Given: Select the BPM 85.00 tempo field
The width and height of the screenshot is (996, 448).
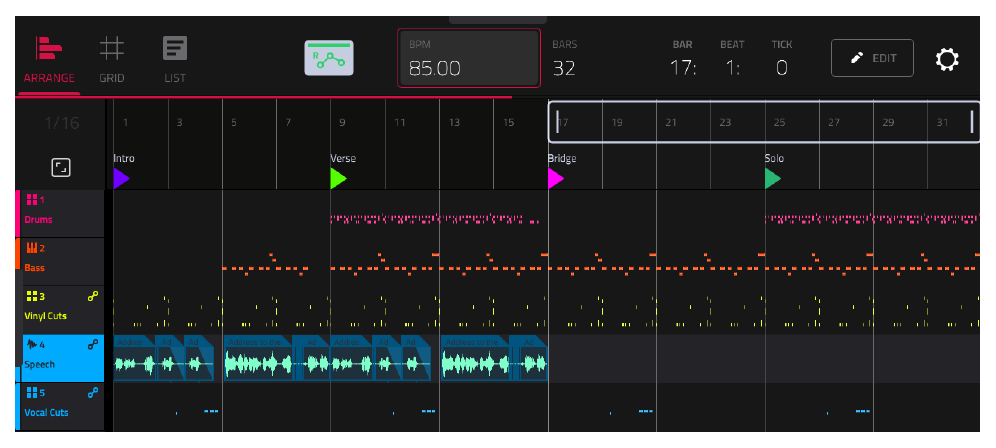Looking at the screenshot, I should [469, 58].
